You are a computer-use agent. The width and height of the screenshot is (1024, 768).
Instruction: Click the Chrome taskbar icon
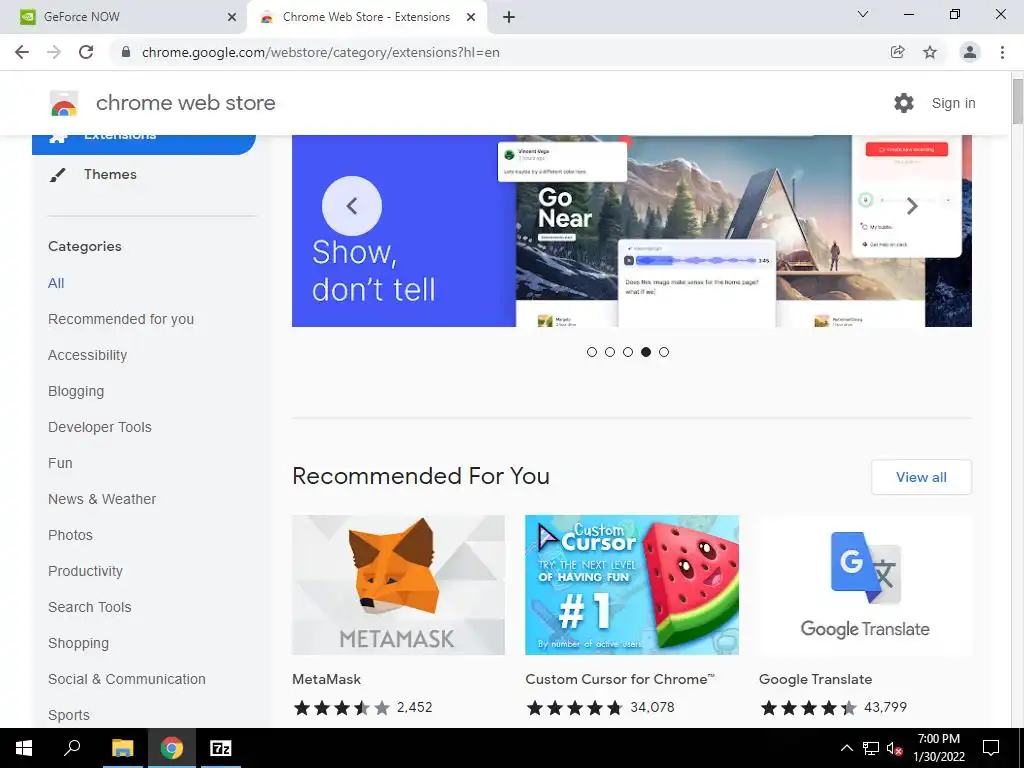tap(172, 748)
